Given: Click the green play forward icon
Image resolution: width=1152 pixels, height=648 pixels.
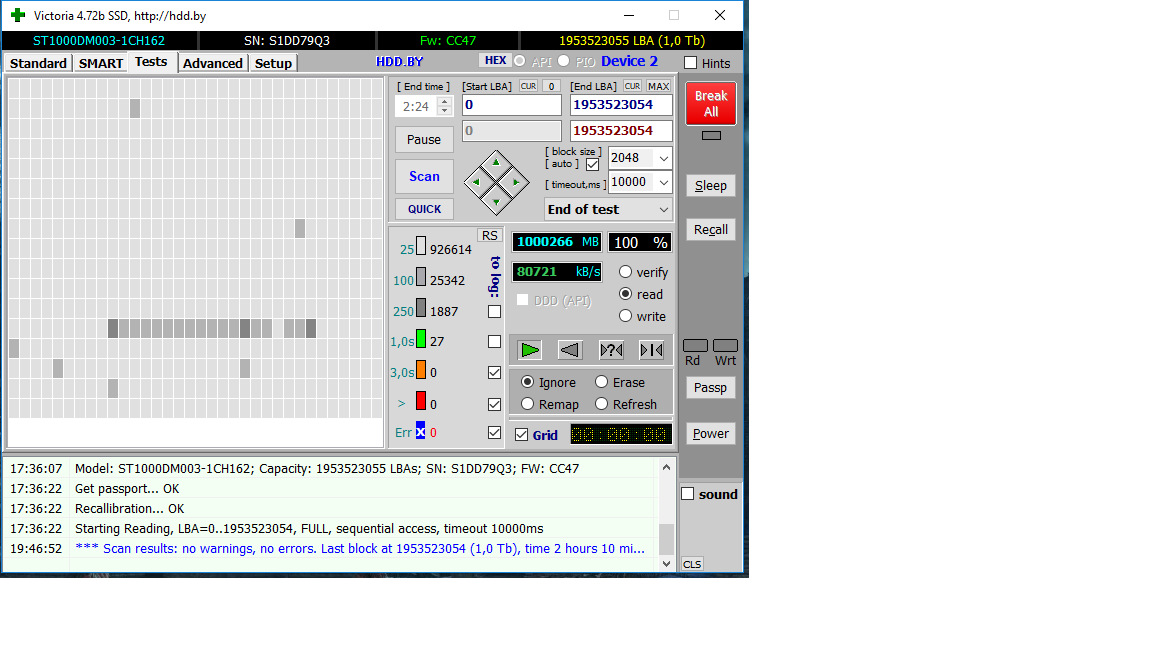Looking at the screenshot, I should click(529, 350).
